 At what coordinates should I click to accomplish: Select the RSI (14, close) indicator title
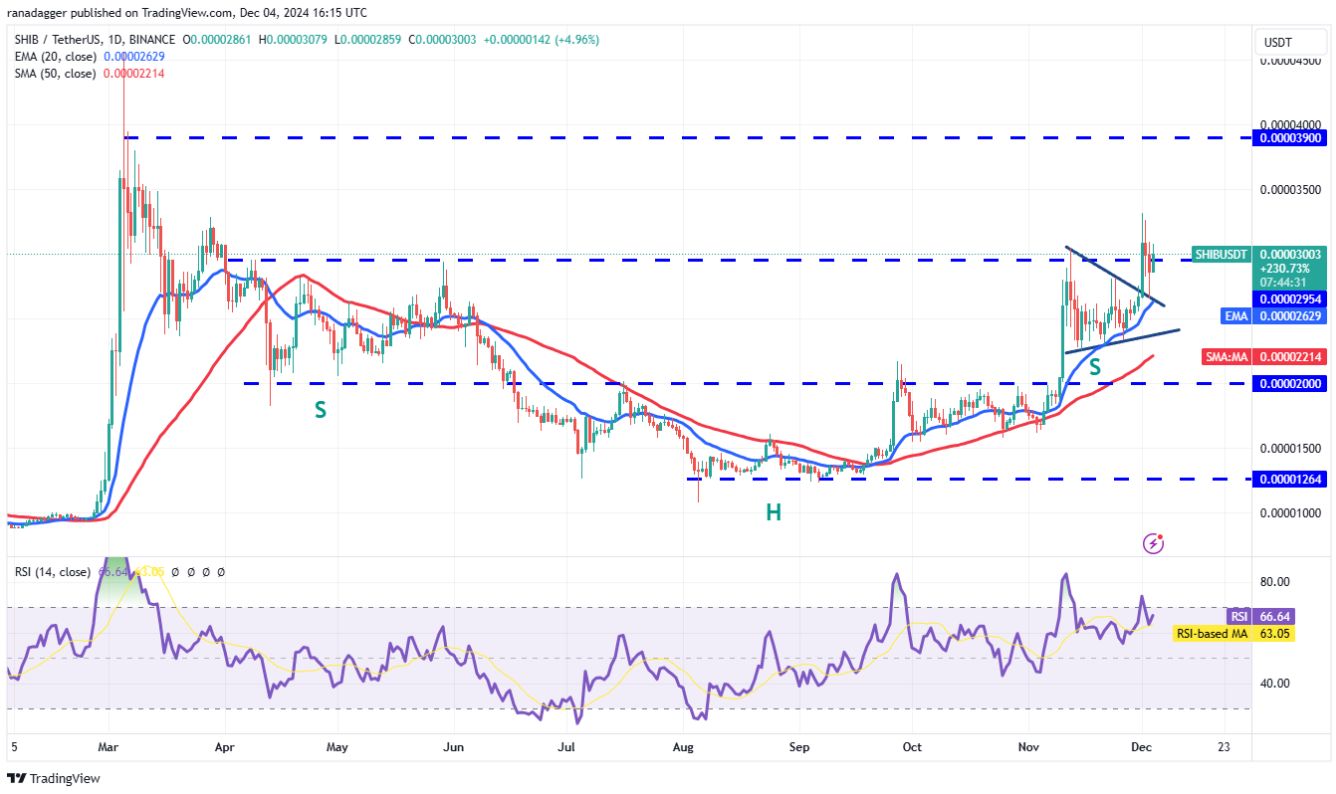point(52,572)
